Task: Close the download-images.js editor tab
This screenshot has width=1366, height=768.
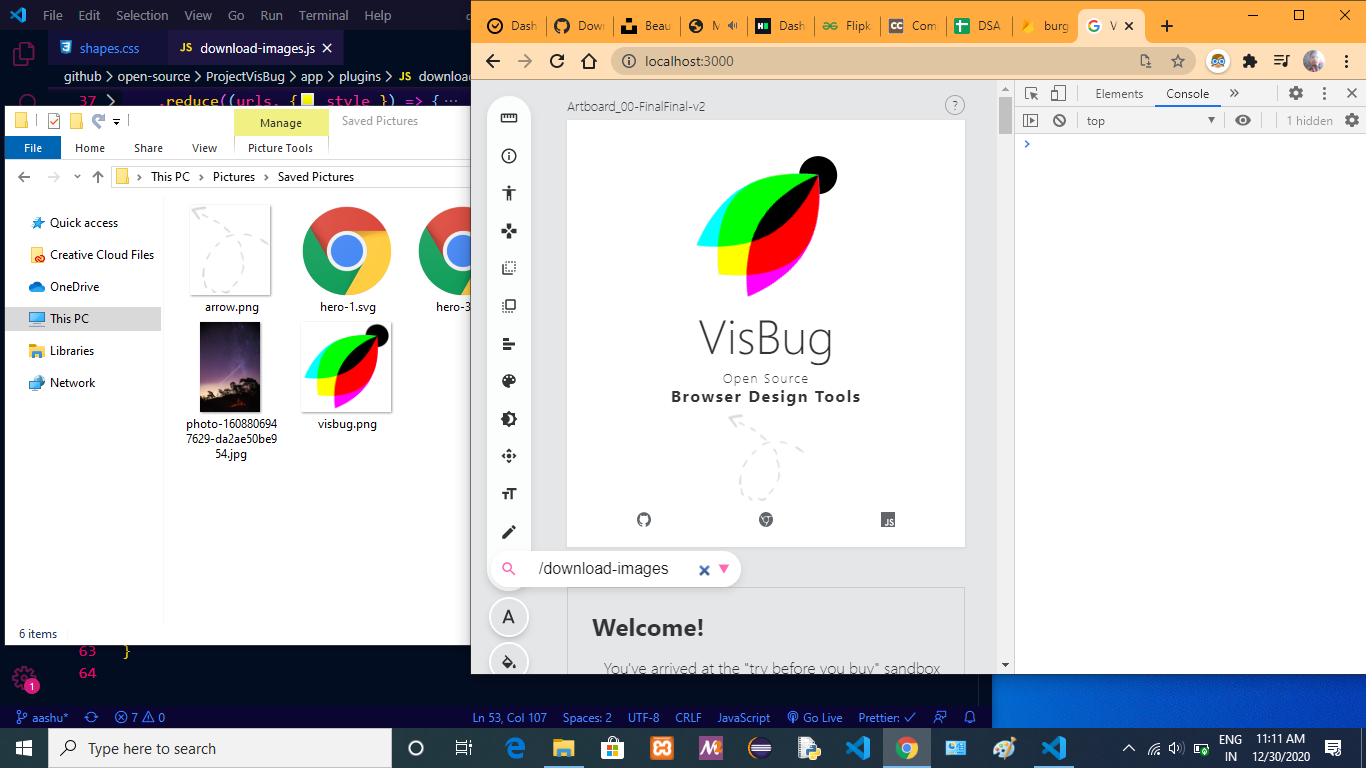Action: click(327, 48)
